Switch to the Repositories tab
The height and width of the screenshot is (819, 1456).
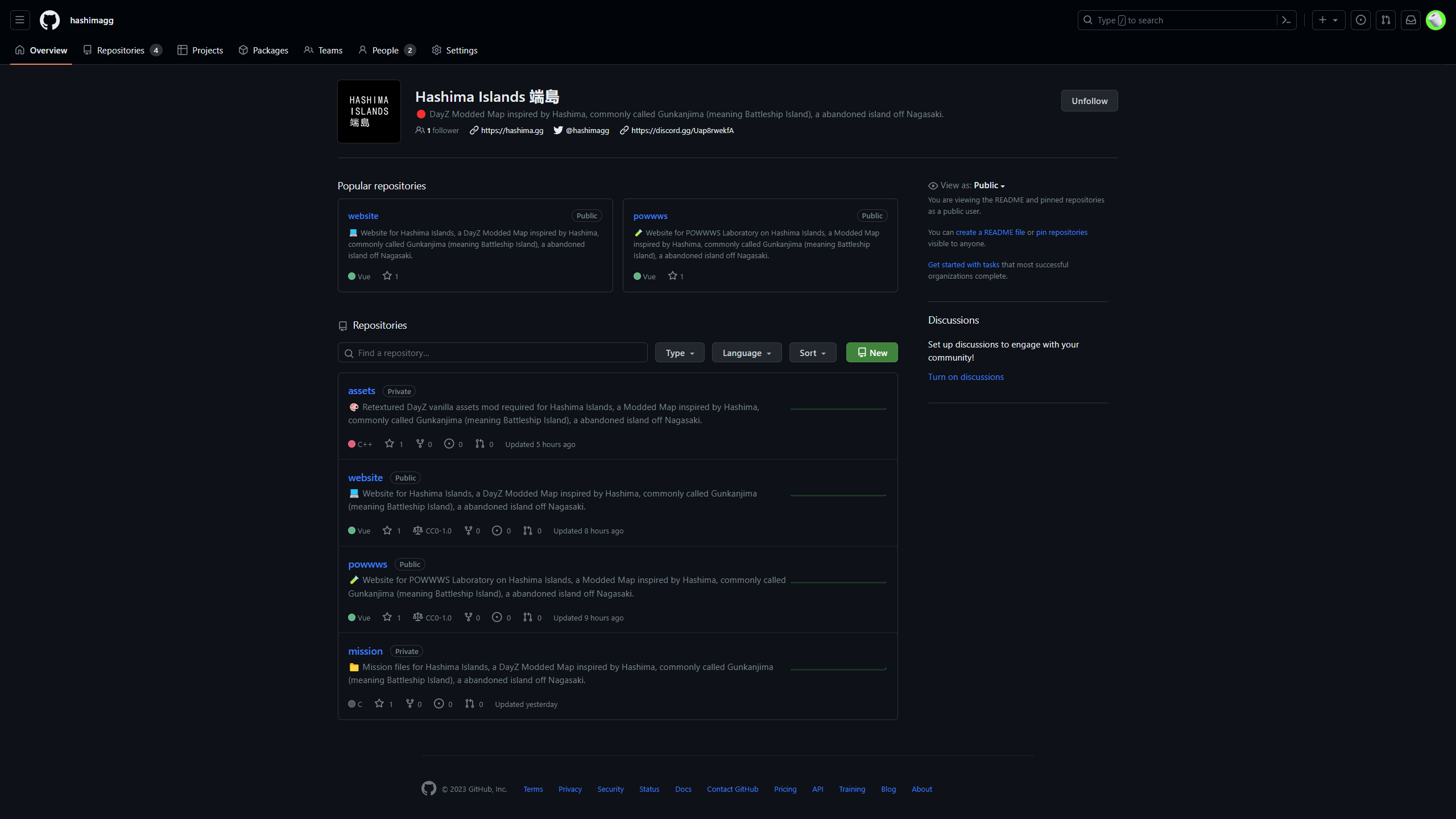click(119, 50)
